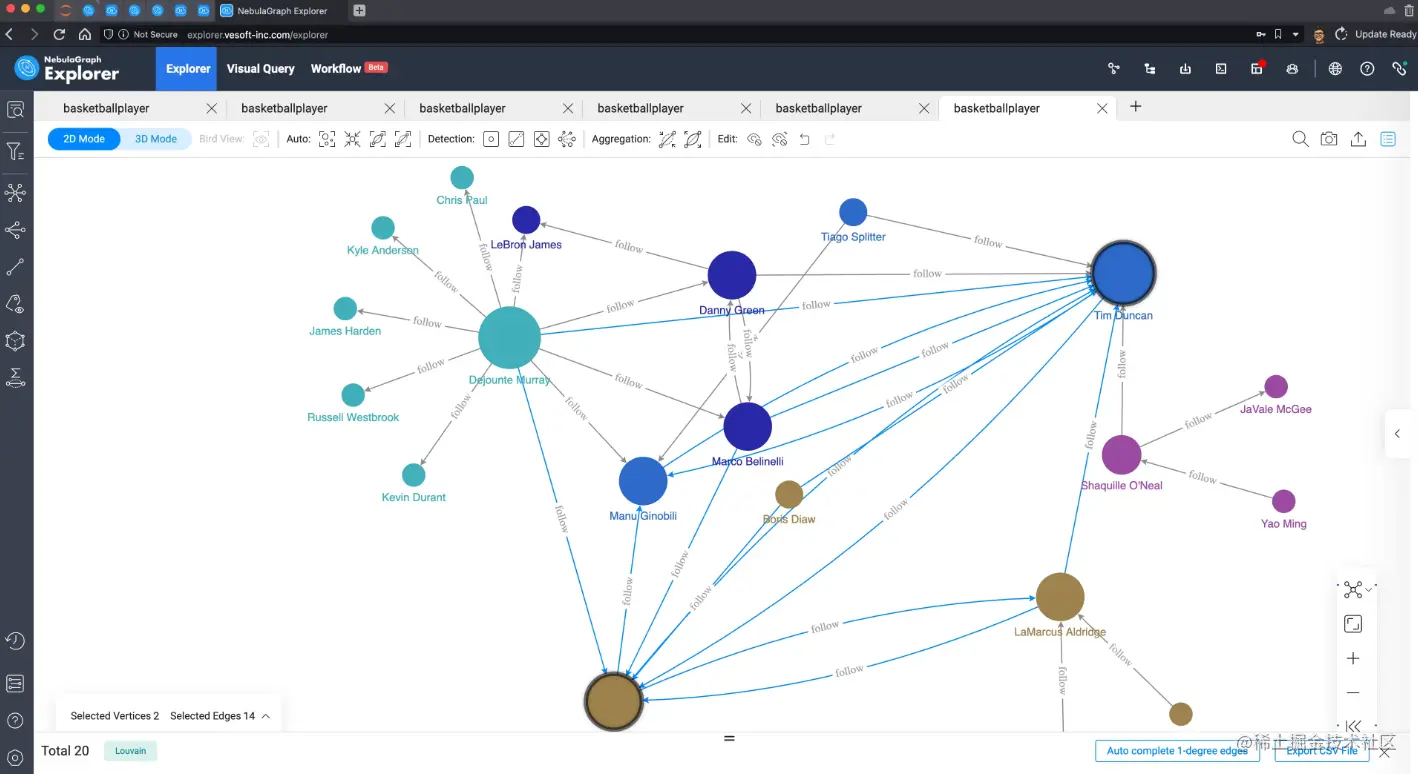Open the history clock icon in sidebar

tap(15, 641)
